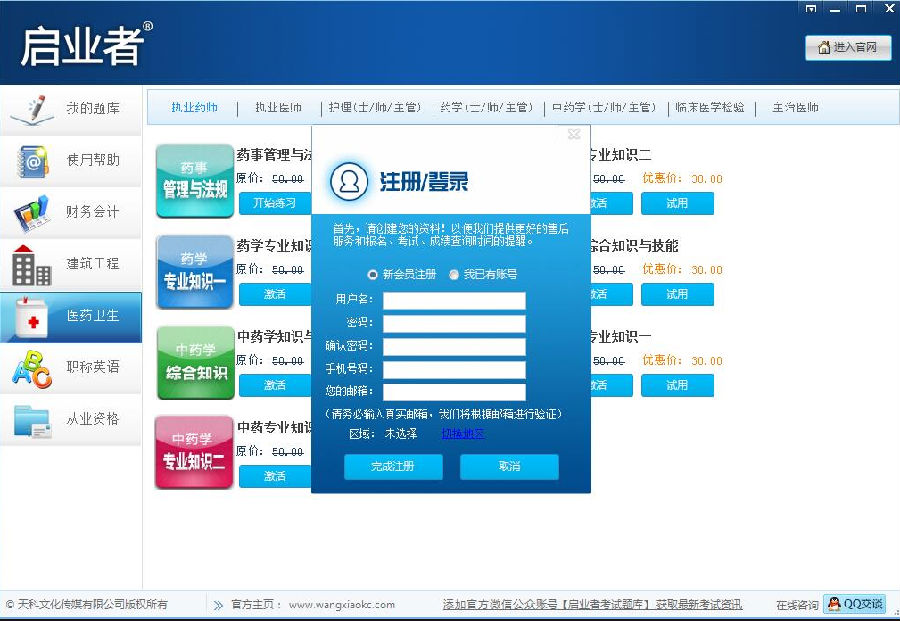Click 取消 in the registration dialog
The height and width of the screenshot is (621, 900).
pos(509,466)
